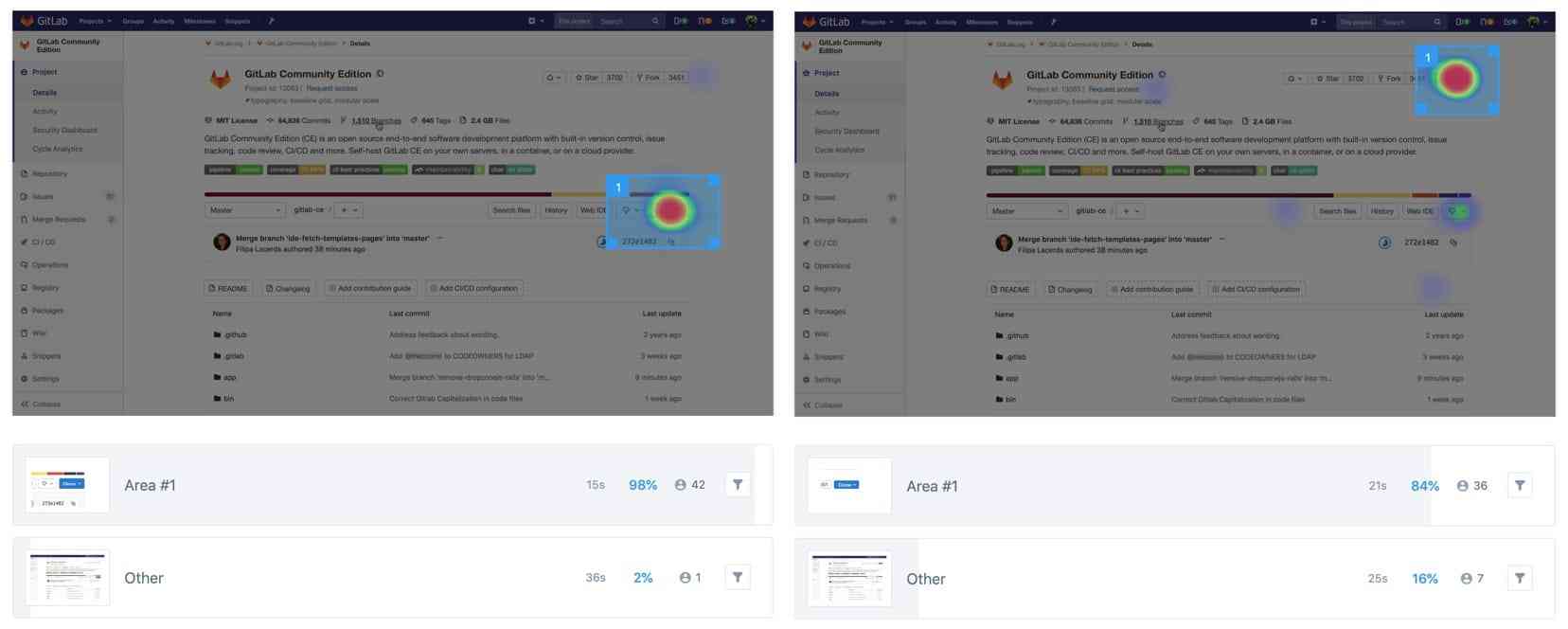Click Star button in left screenshot
This screenshot has width=1568, height=629.
[587, 78]
